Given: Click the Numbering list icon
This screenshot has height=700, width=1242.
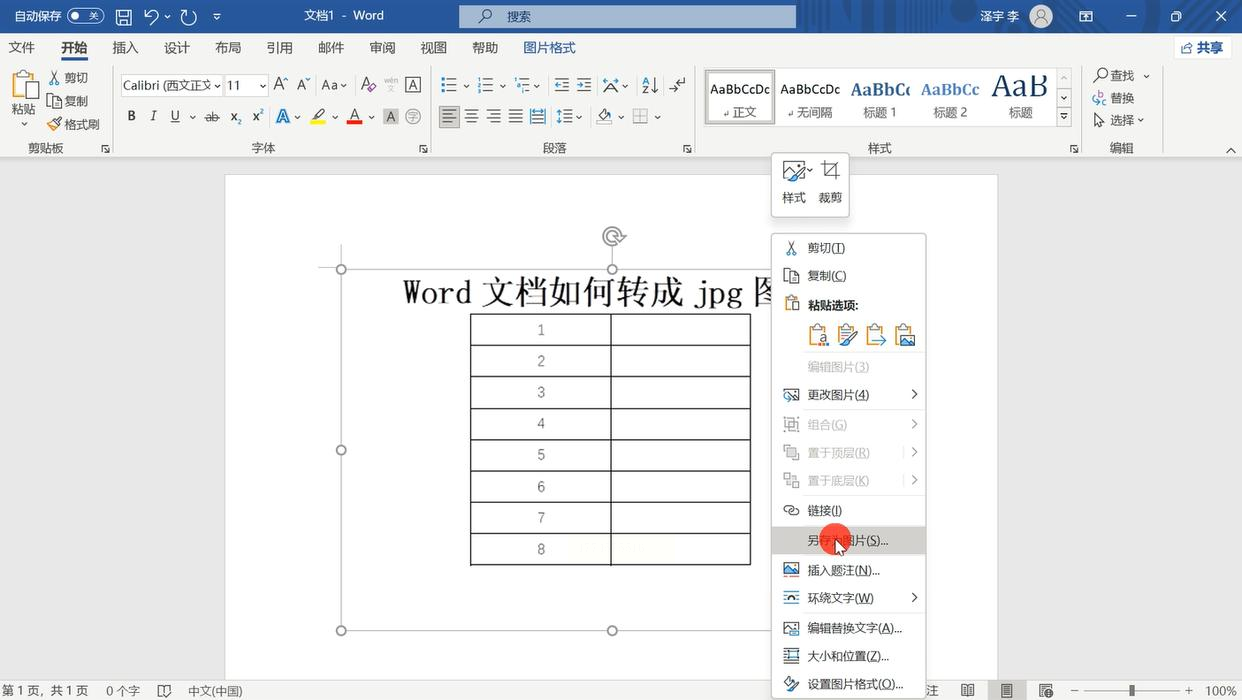Looking at the screenshot, I should point(485,85).
